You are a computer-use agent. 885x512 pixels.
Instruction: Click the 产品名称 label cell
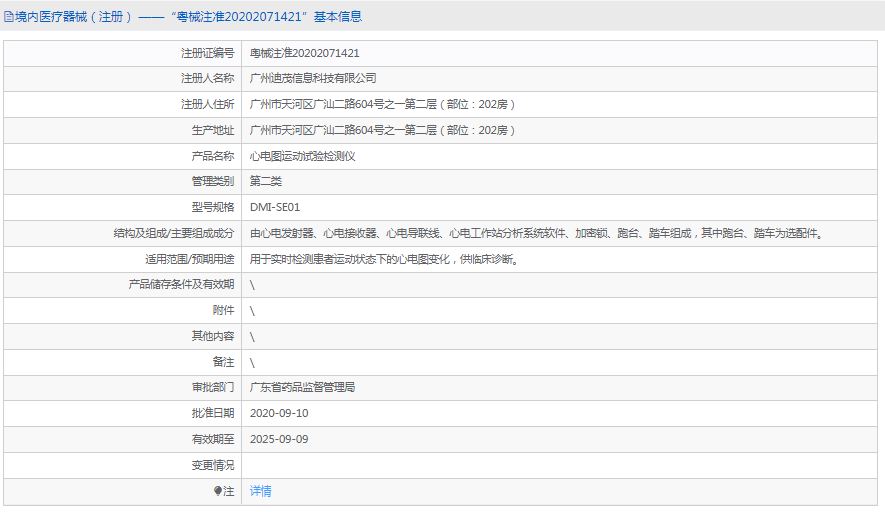pyautogui.click(x=122, y=156)
